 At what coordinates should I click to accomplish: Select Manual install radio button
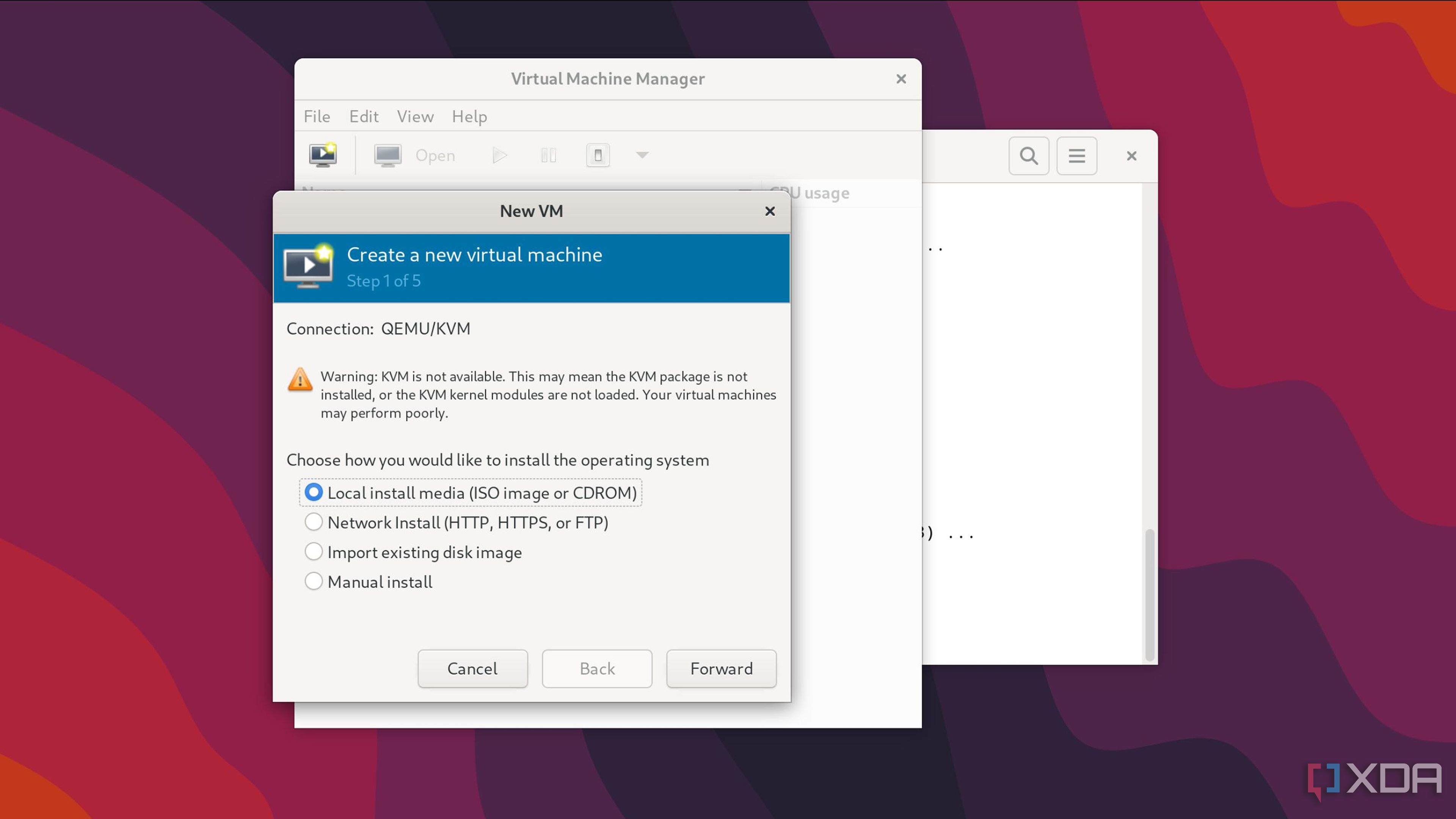(314, 581)
